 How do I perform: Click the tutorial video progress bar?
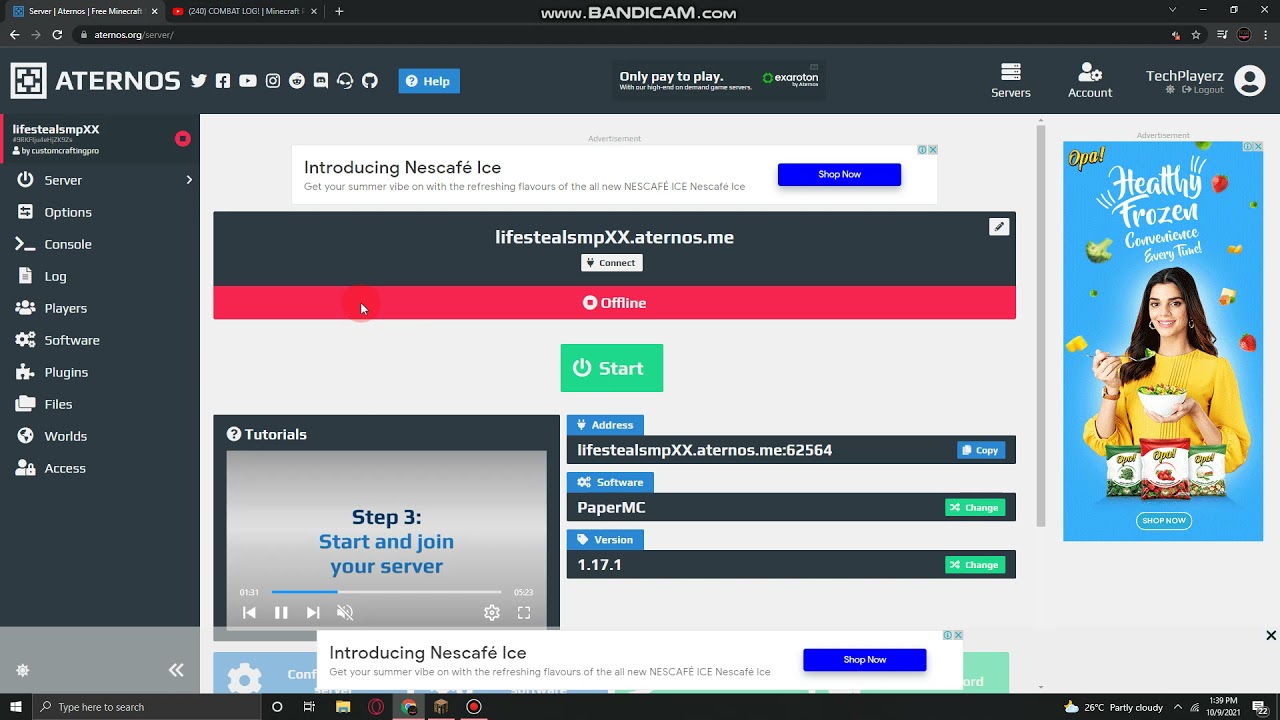pyautogui.click(x=386, y=592)
